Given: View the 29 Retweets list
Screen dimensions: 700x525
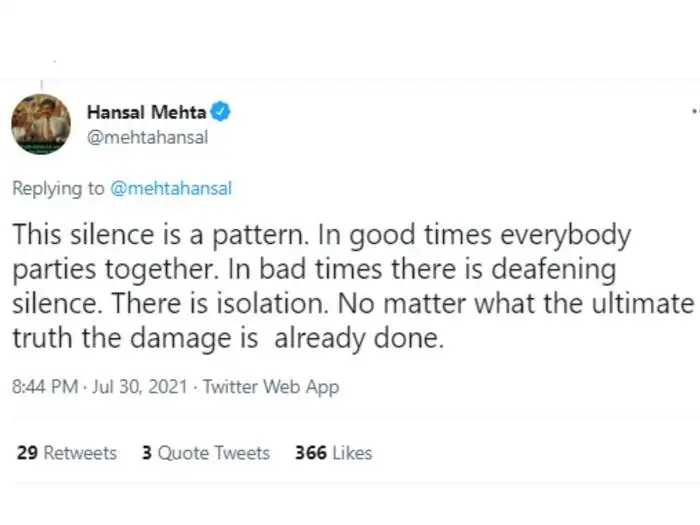Looking at the screenshot, I should click(66, 453).
